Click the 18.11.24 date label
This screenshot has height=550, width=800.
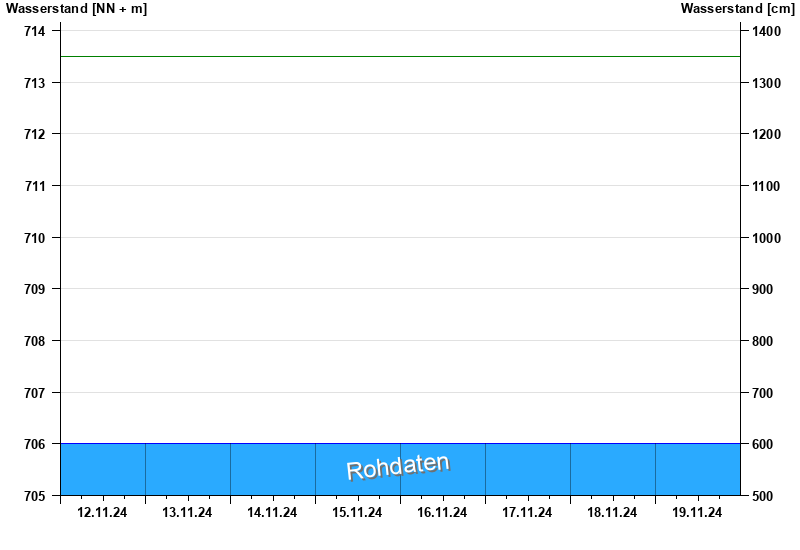(x=612, y=513)
